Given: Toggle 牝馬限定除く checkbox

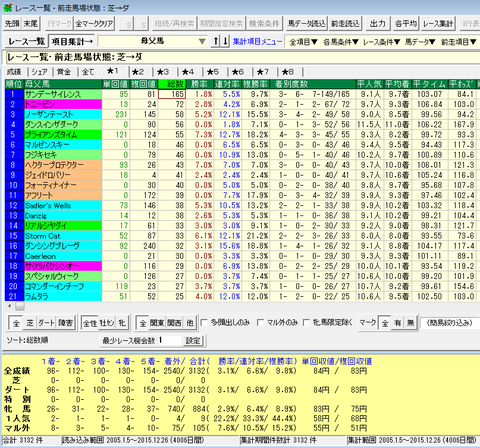Looking at the screenshot, I should pyautogui.click(x=306, y=322).
